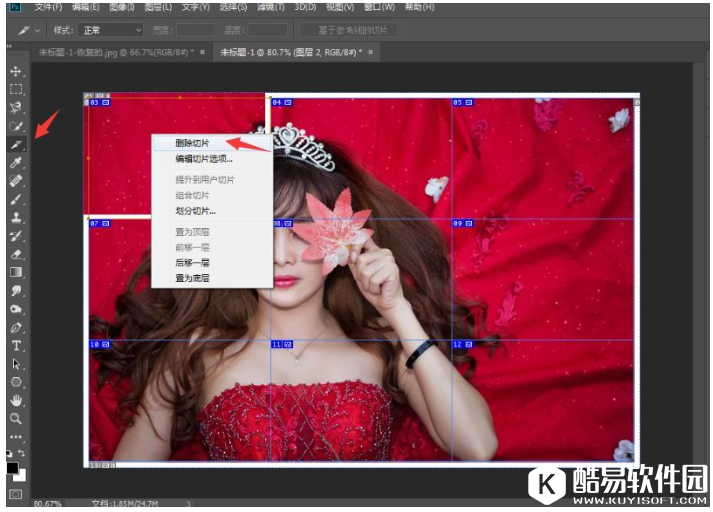Click the black foreground color swatch

pyautogui.click(x=13, y=467)
